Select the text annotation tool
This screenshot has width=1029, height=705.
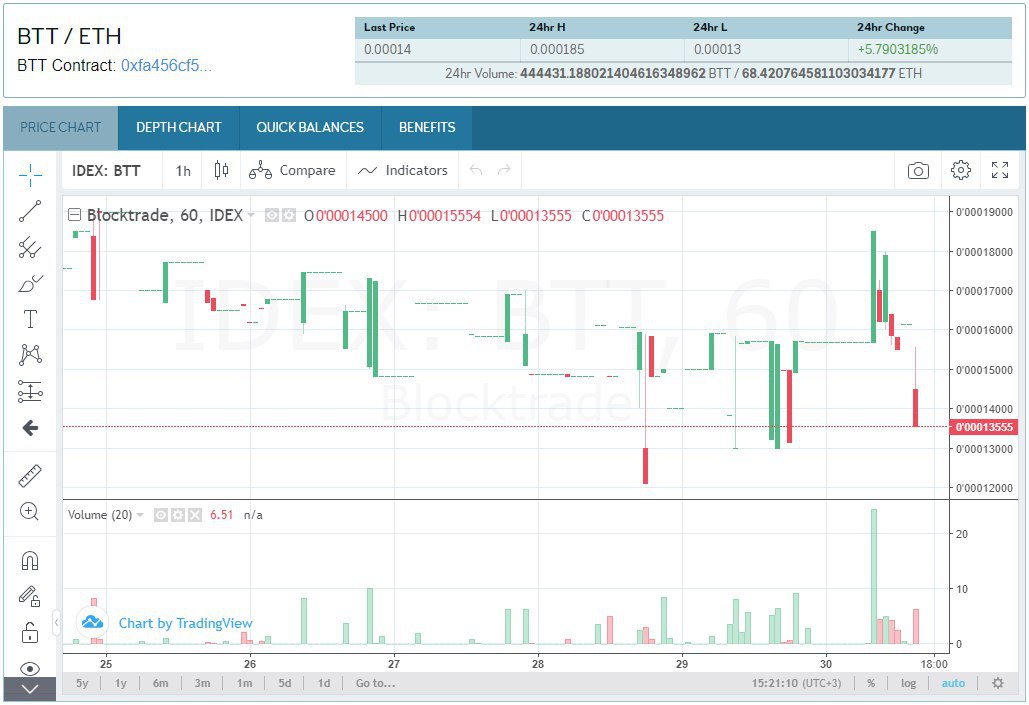pyautogui.click(x=30, y=319)
